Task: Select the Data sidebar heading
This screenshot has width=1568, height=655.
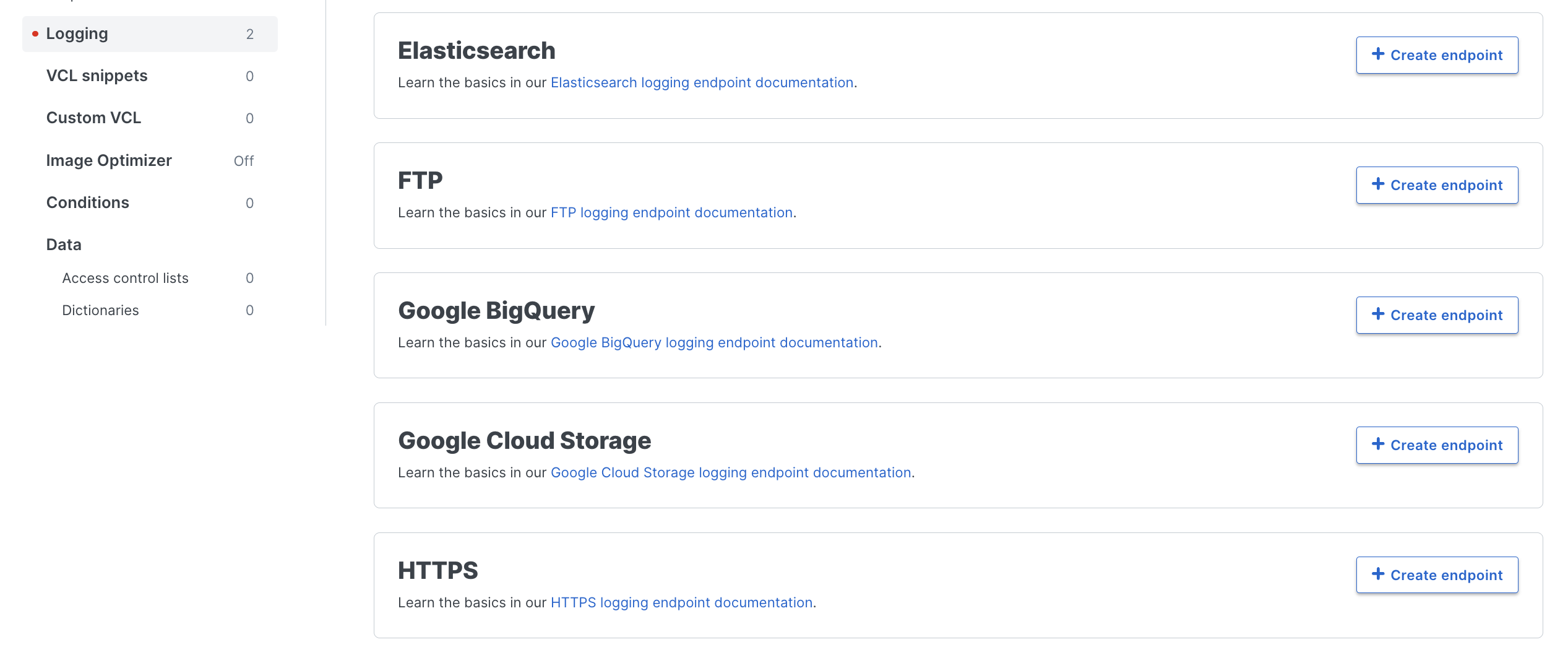Action: (x=64, y=245)
